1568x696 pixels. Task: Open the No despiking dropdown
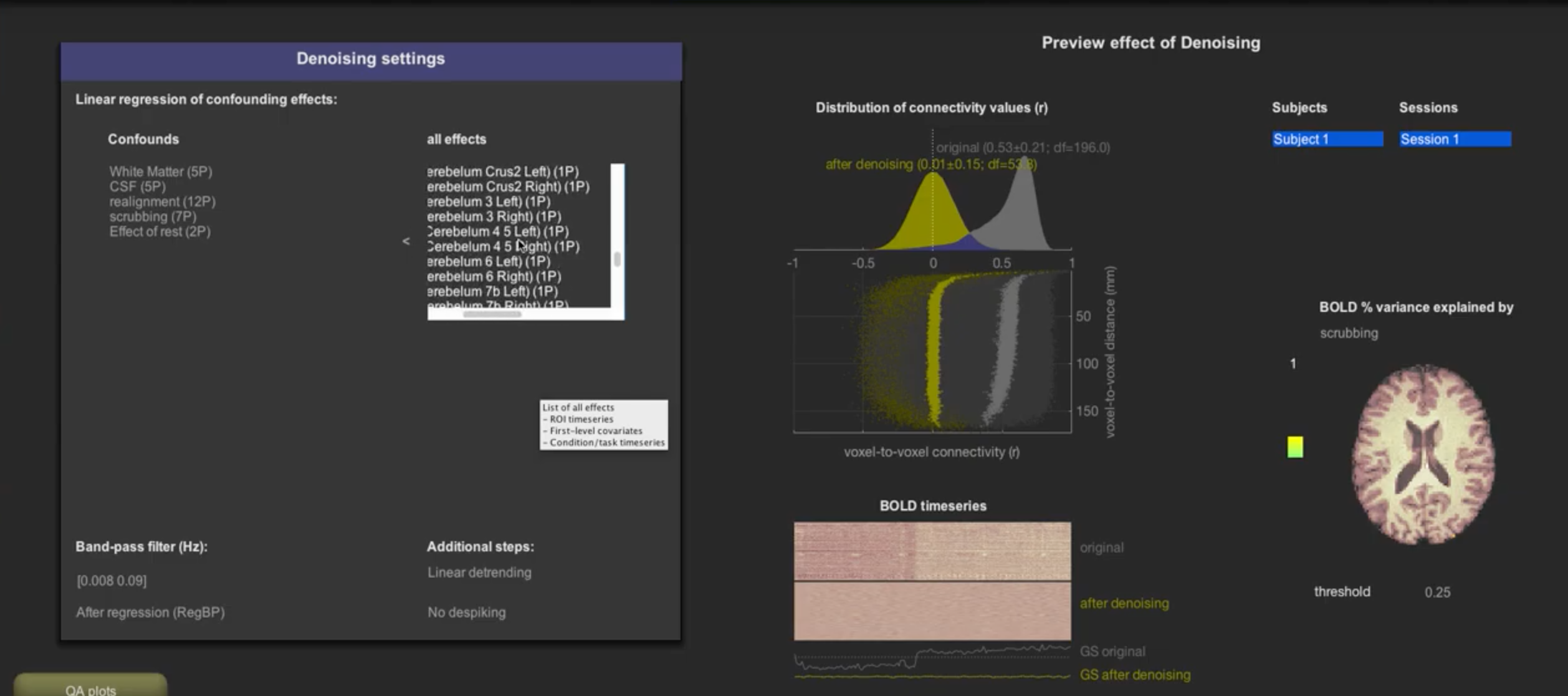point(466,612)
